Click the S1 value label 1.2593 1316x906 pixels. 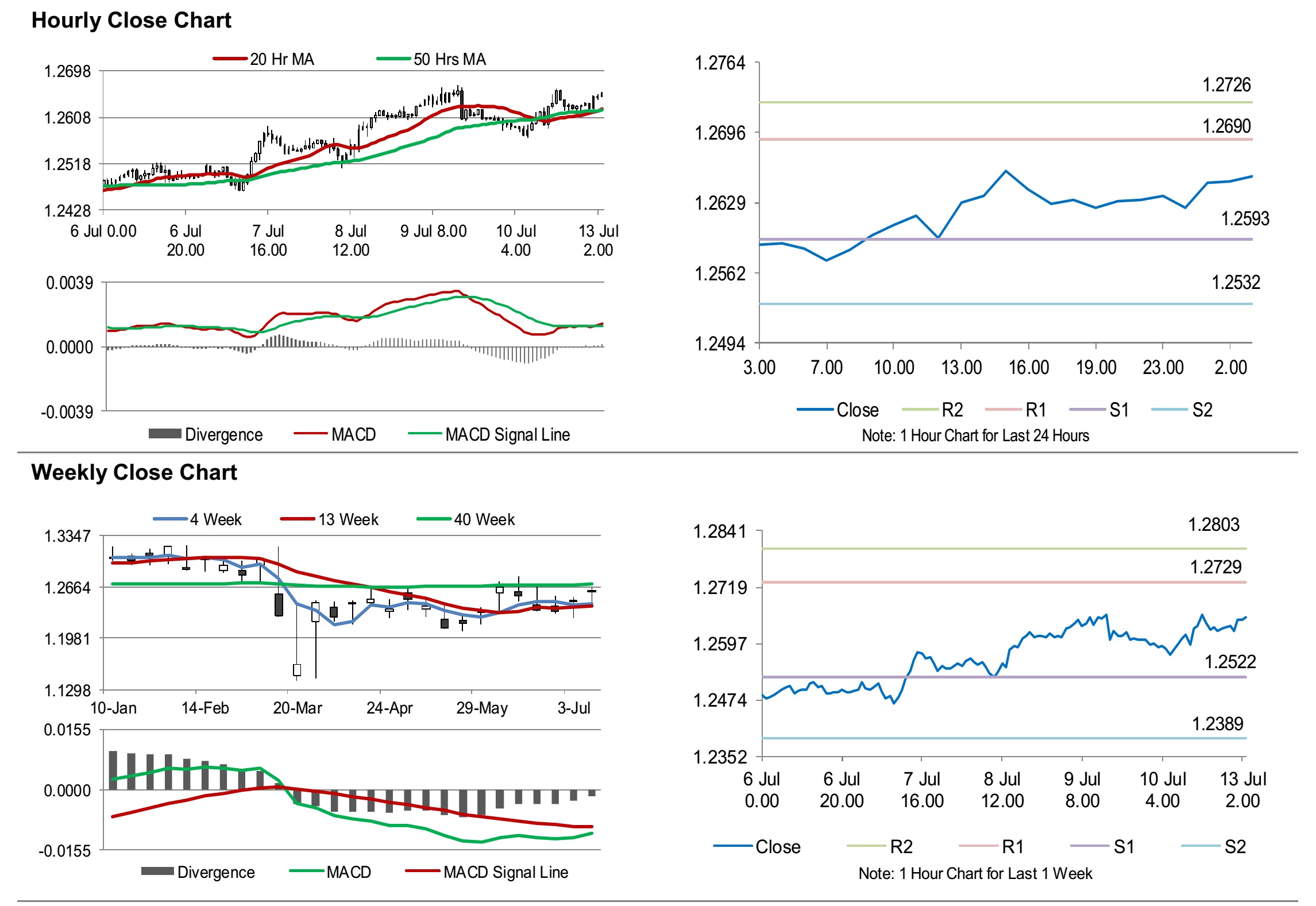point(1244,219)
